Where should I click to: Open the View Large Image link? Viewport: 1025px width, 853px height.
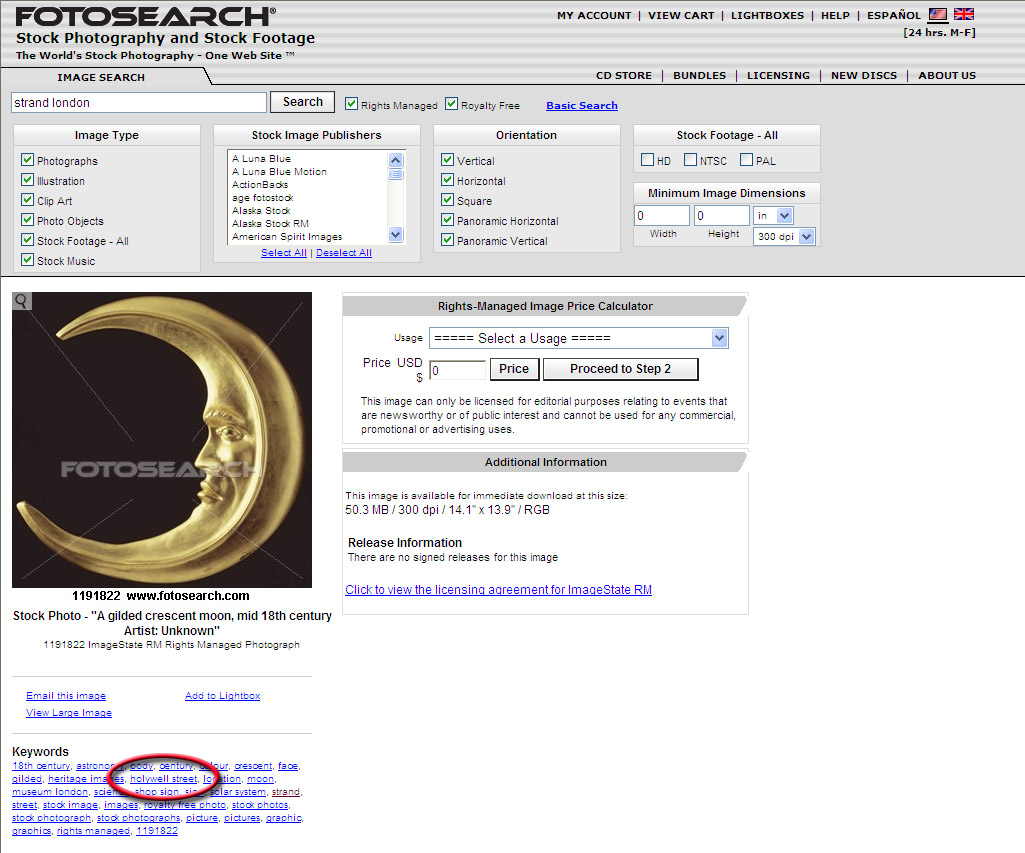pyautogui.click(x=69, y=712)
